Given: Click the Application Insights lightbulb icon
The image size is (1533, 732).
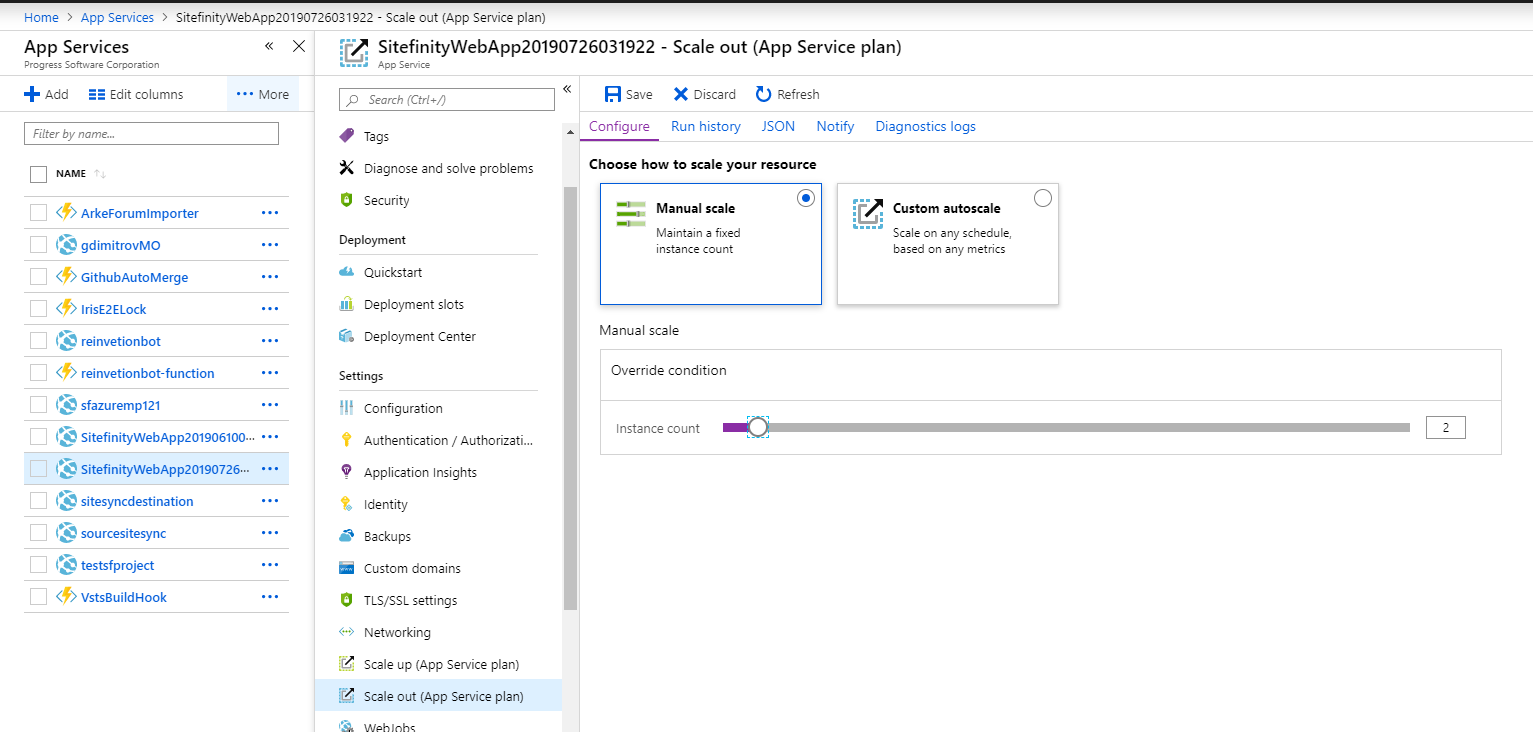Looking at the screenshot, I should click(x=347, y=472).
